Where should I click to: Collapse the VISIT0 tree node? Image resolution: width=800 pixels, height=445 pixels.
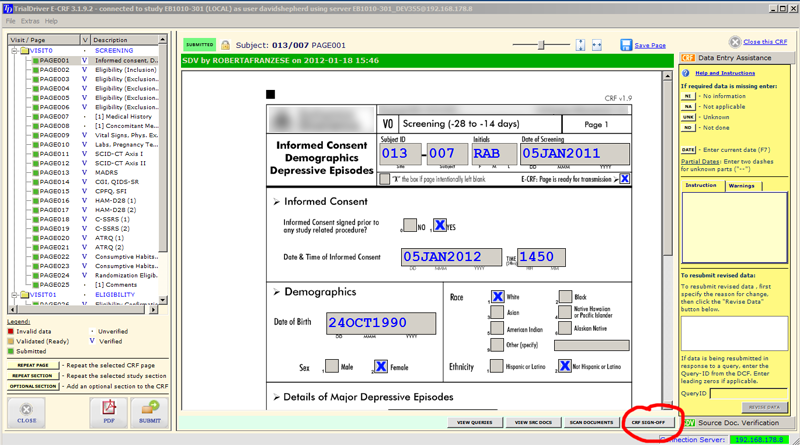click(15, 51)
